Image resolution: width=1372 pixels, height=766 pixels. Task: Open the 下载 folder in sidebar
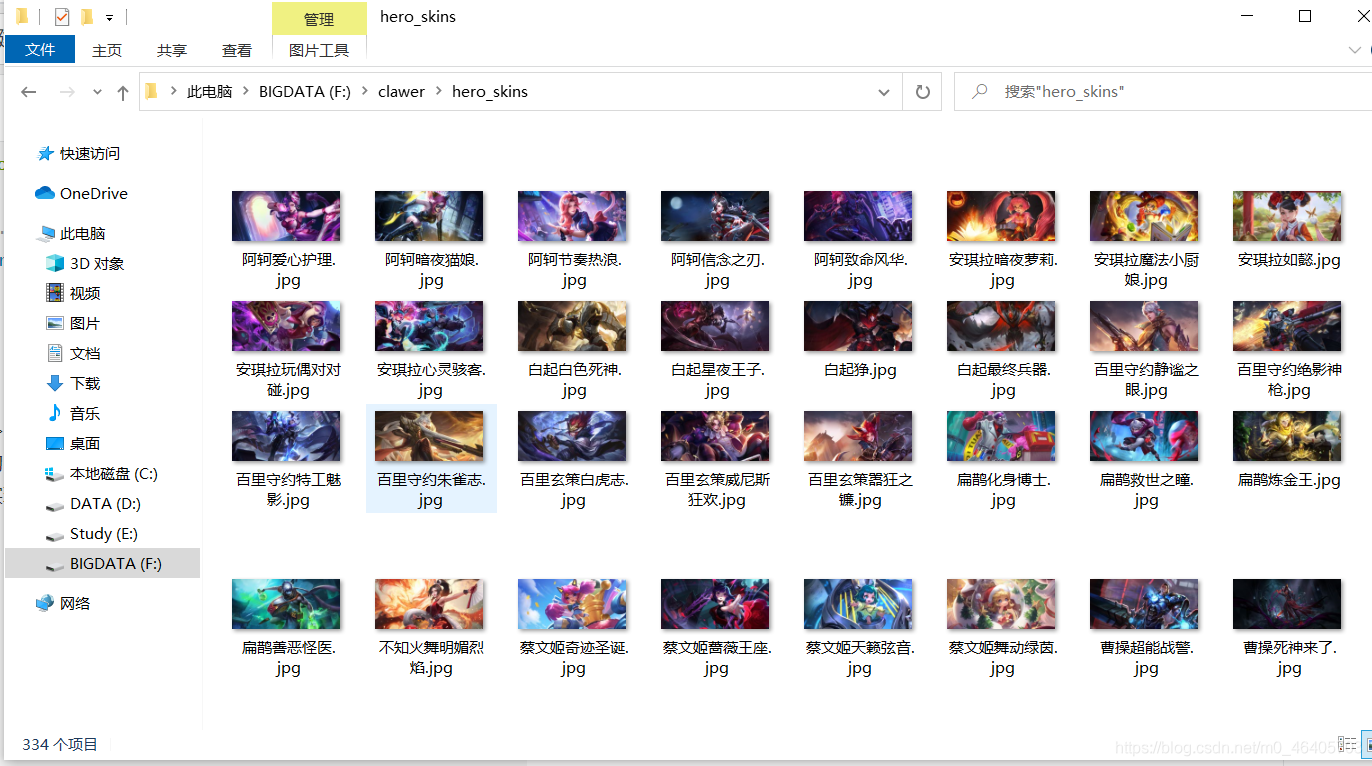point(73,383)
